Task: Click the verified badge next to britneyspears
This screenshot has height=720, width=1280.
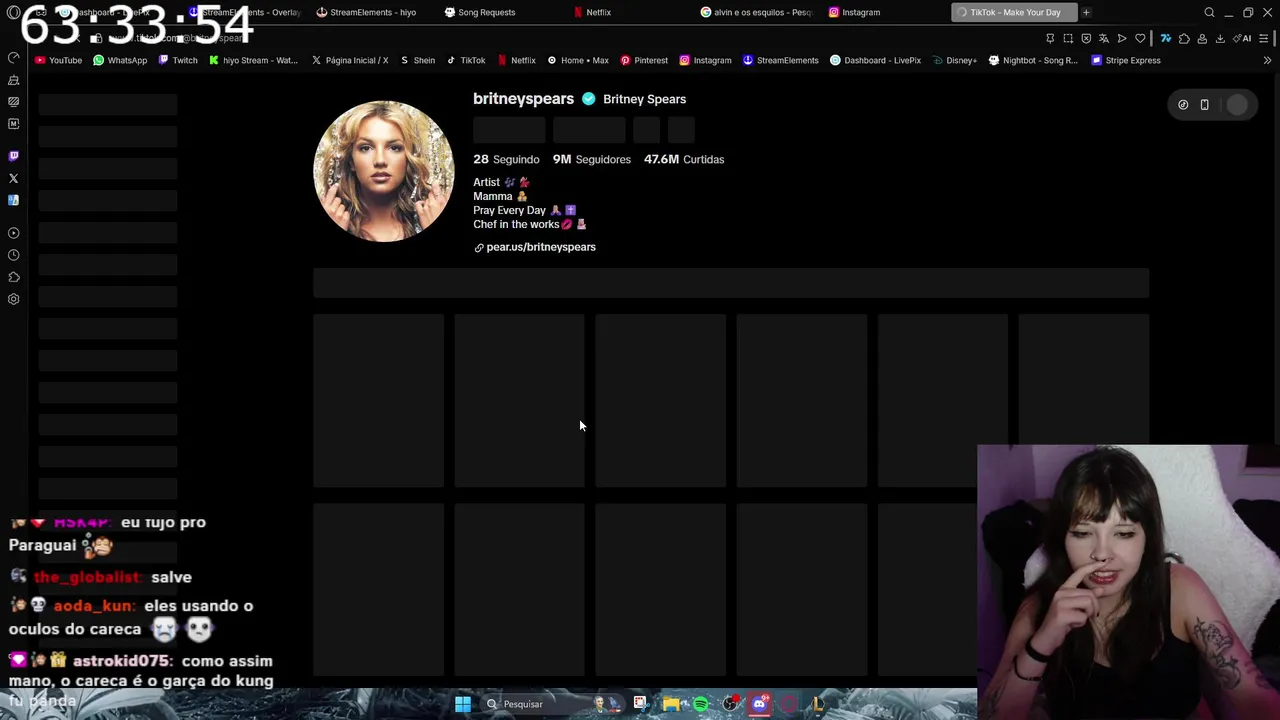Action: coord(588,99)
